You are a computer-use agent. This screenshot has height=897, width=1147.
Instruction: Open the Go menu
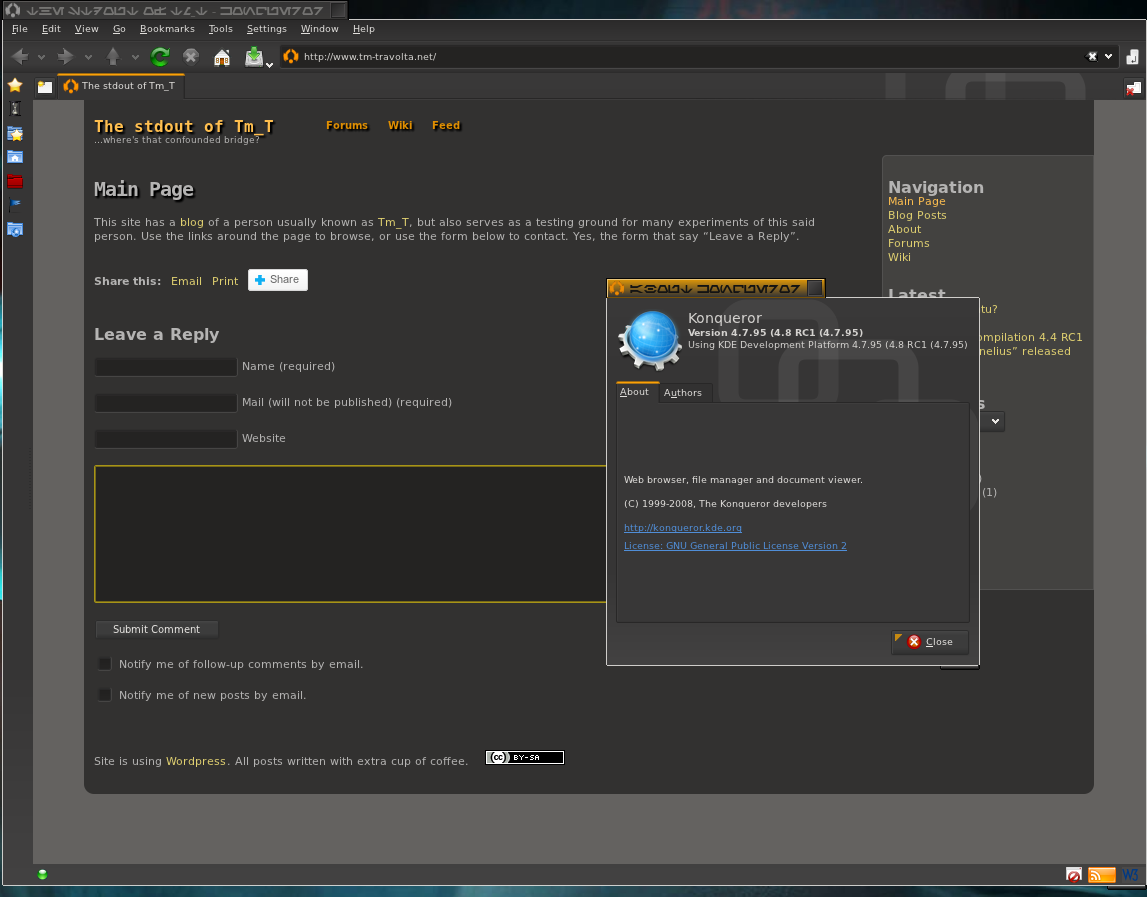point(119,29)
